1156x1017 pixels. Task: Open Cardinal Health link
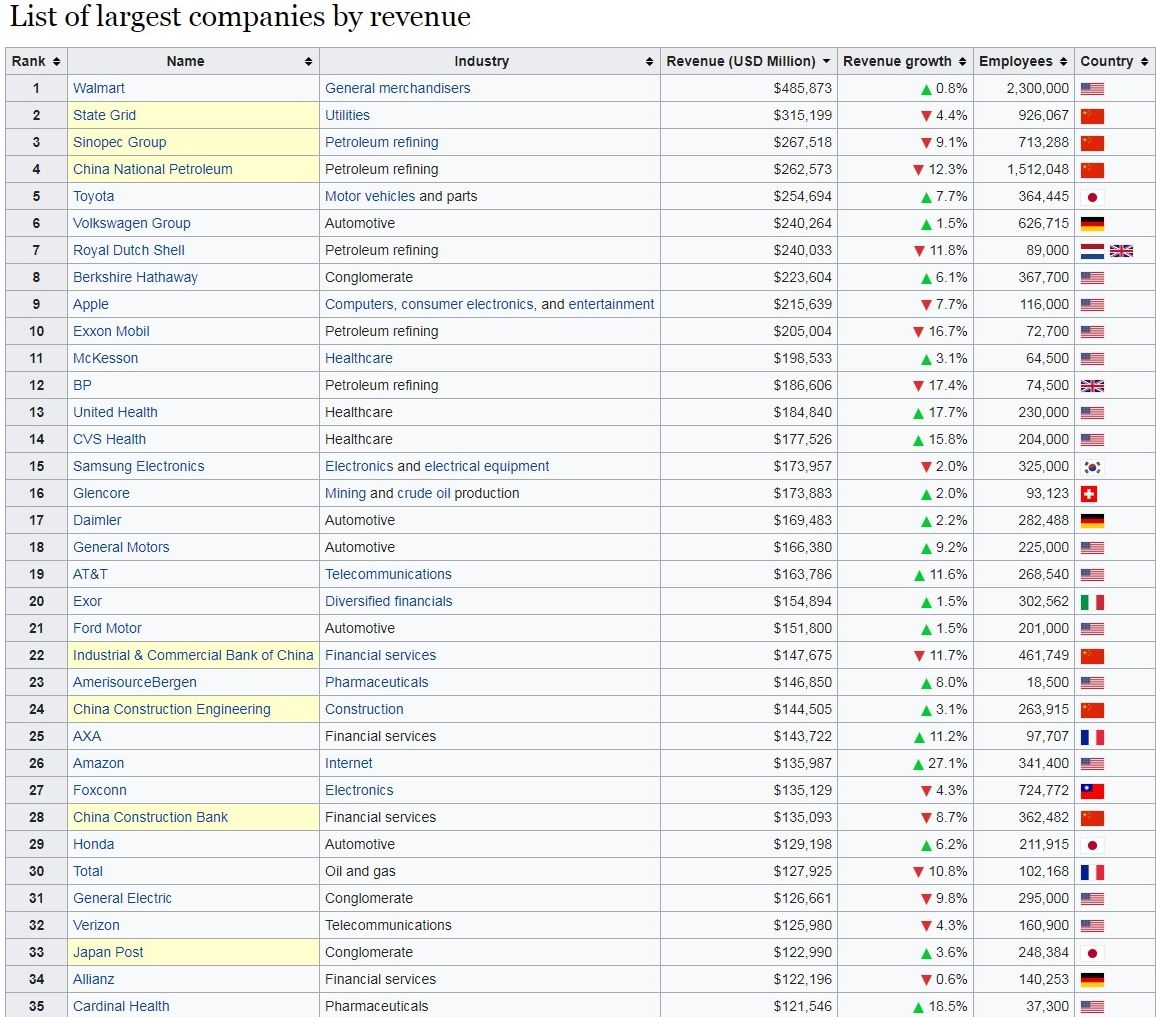point(121,1006)
